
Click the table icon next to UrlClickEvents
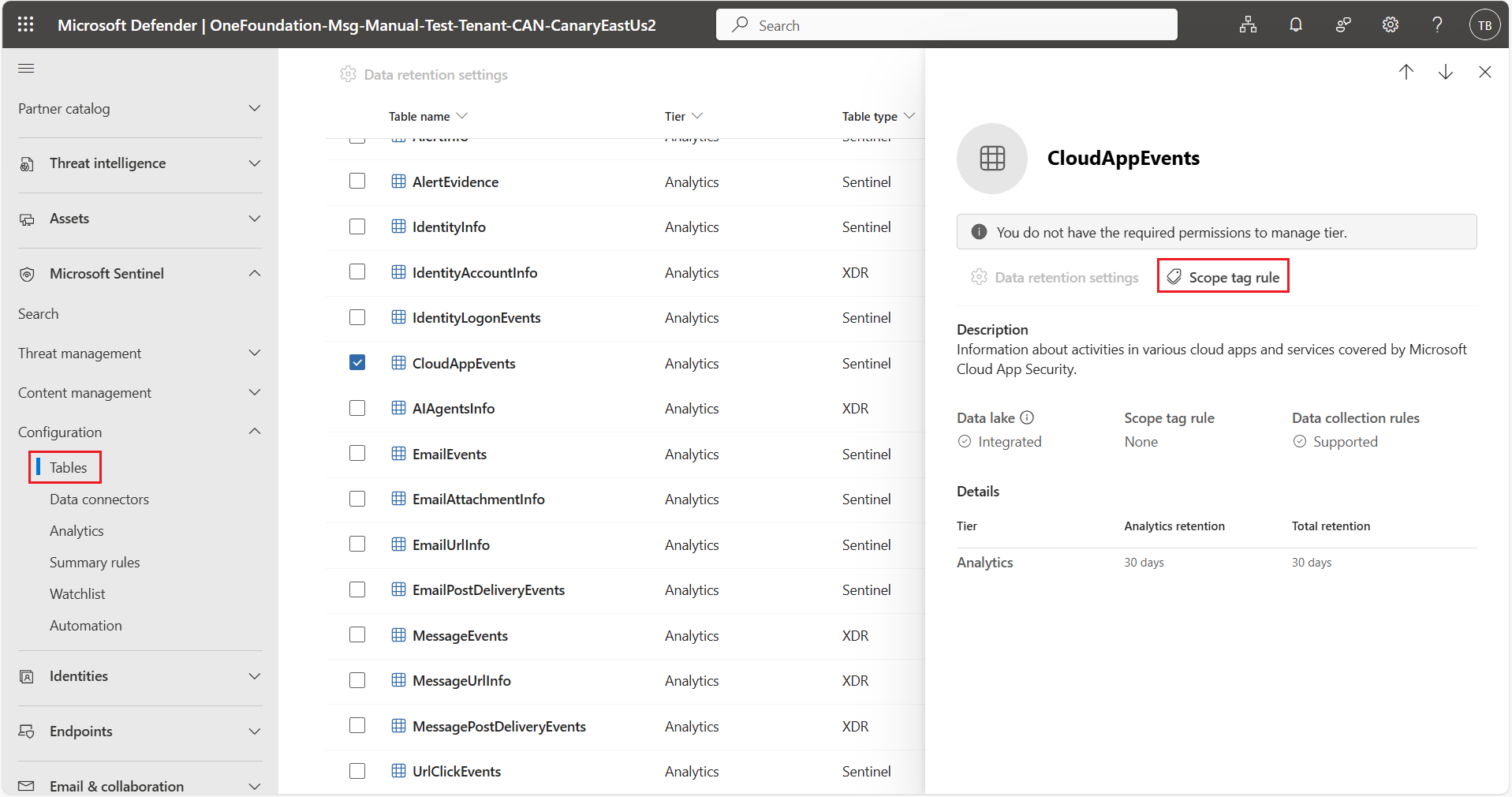(399, 771)
